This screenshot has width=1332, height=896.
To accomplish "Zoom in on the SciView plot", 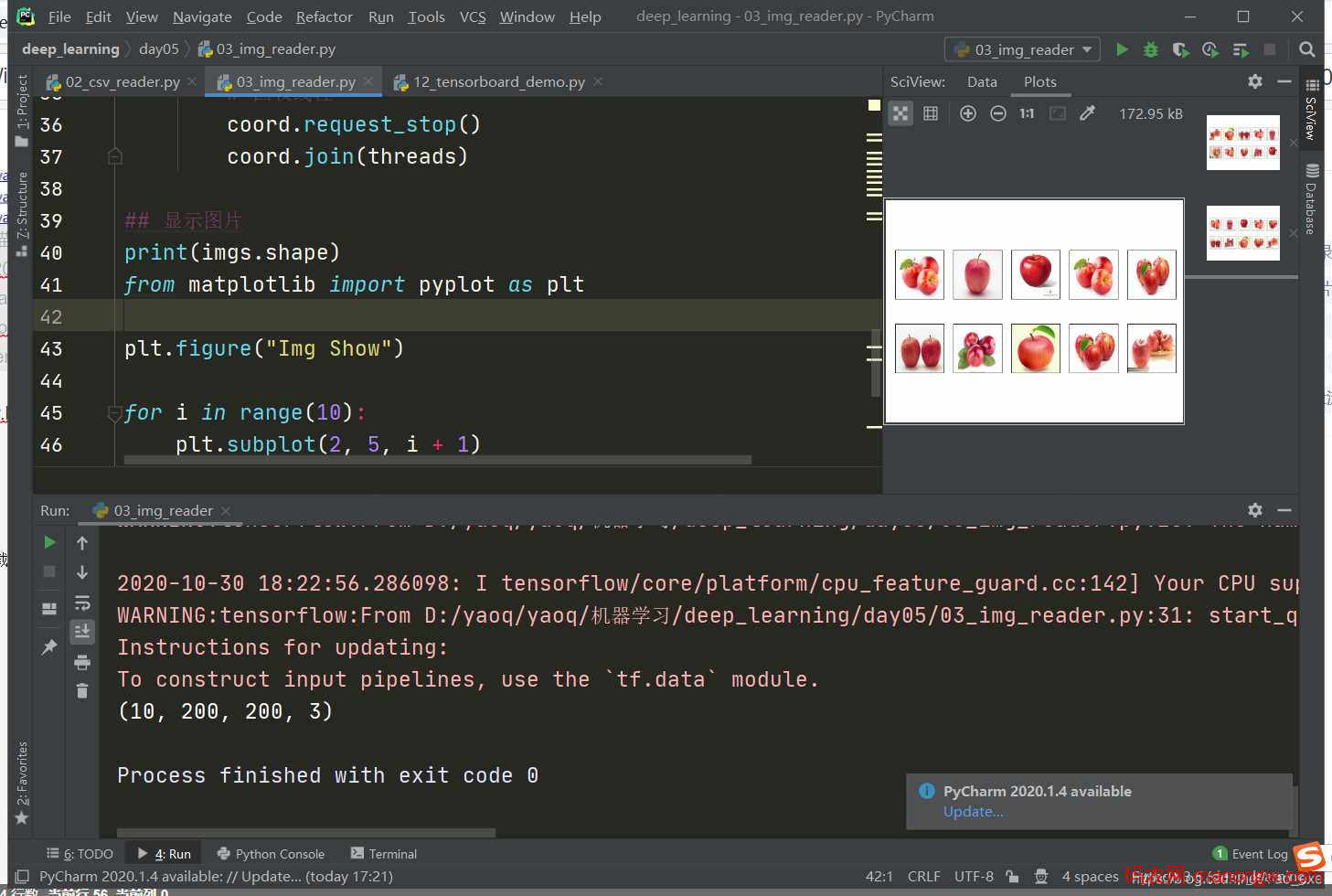I will coord(968,113).
